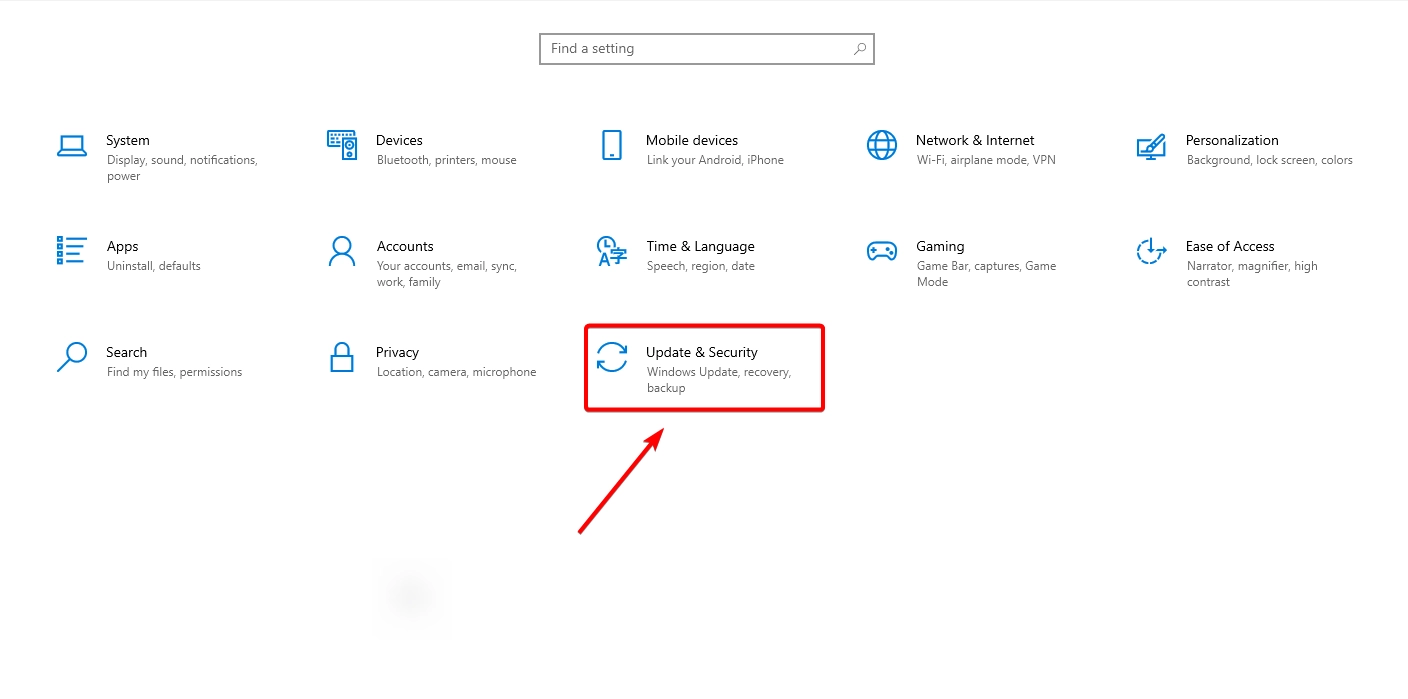The width and height of the screenshot is (1408, 699).
Task: Click the Search magnifying glass category icon
Action: point(72,357)
